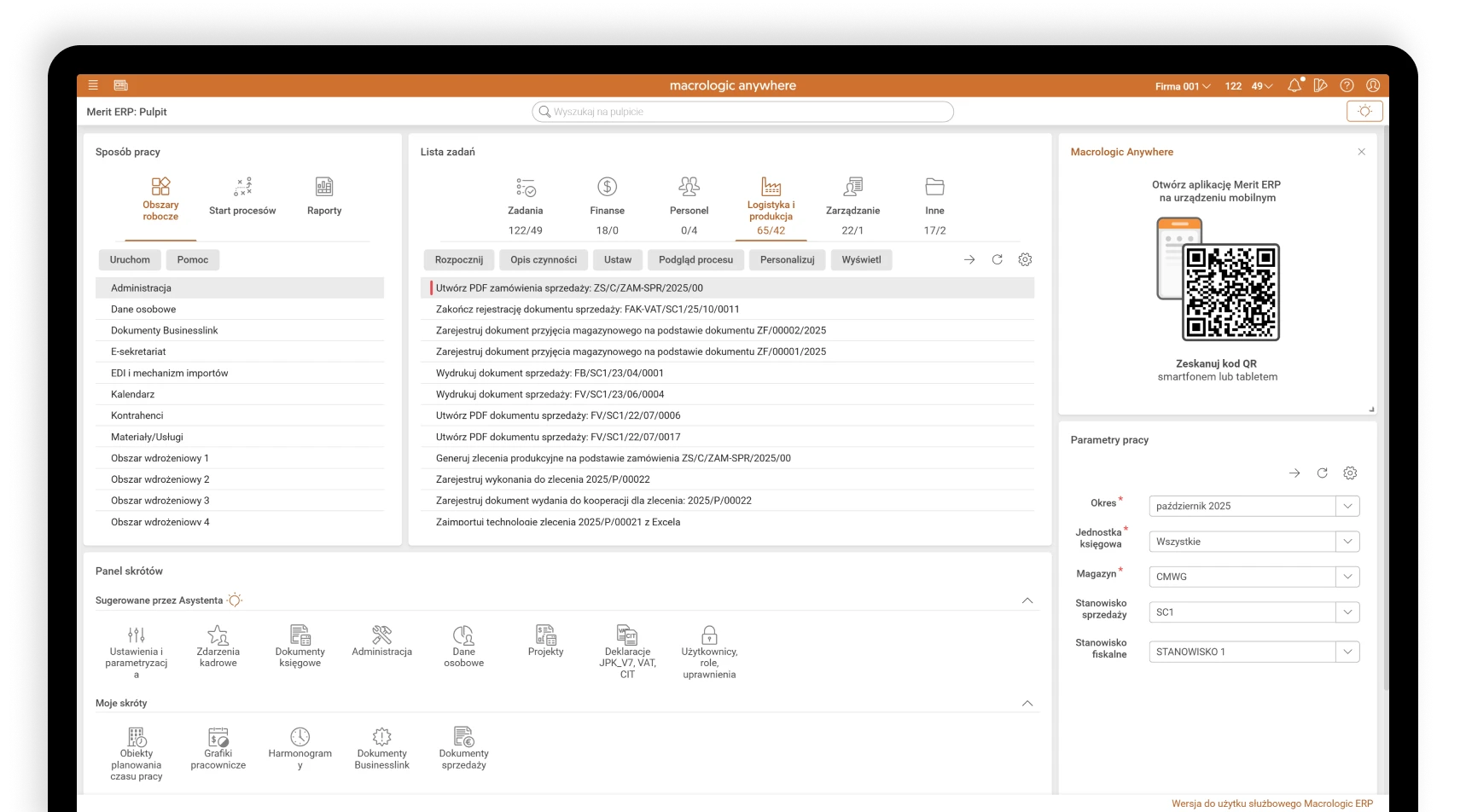Open Zdarzenia kadrowe shortcut
This screenshot has width=1466, height=812.
pos(218,646)
